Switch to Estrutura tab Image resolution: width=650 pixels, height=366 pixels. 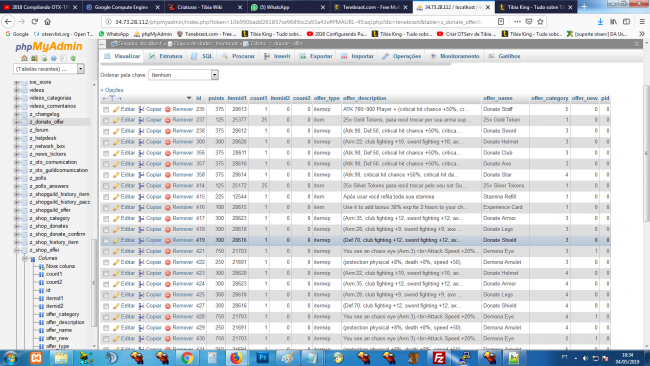(x=166, y=56)
